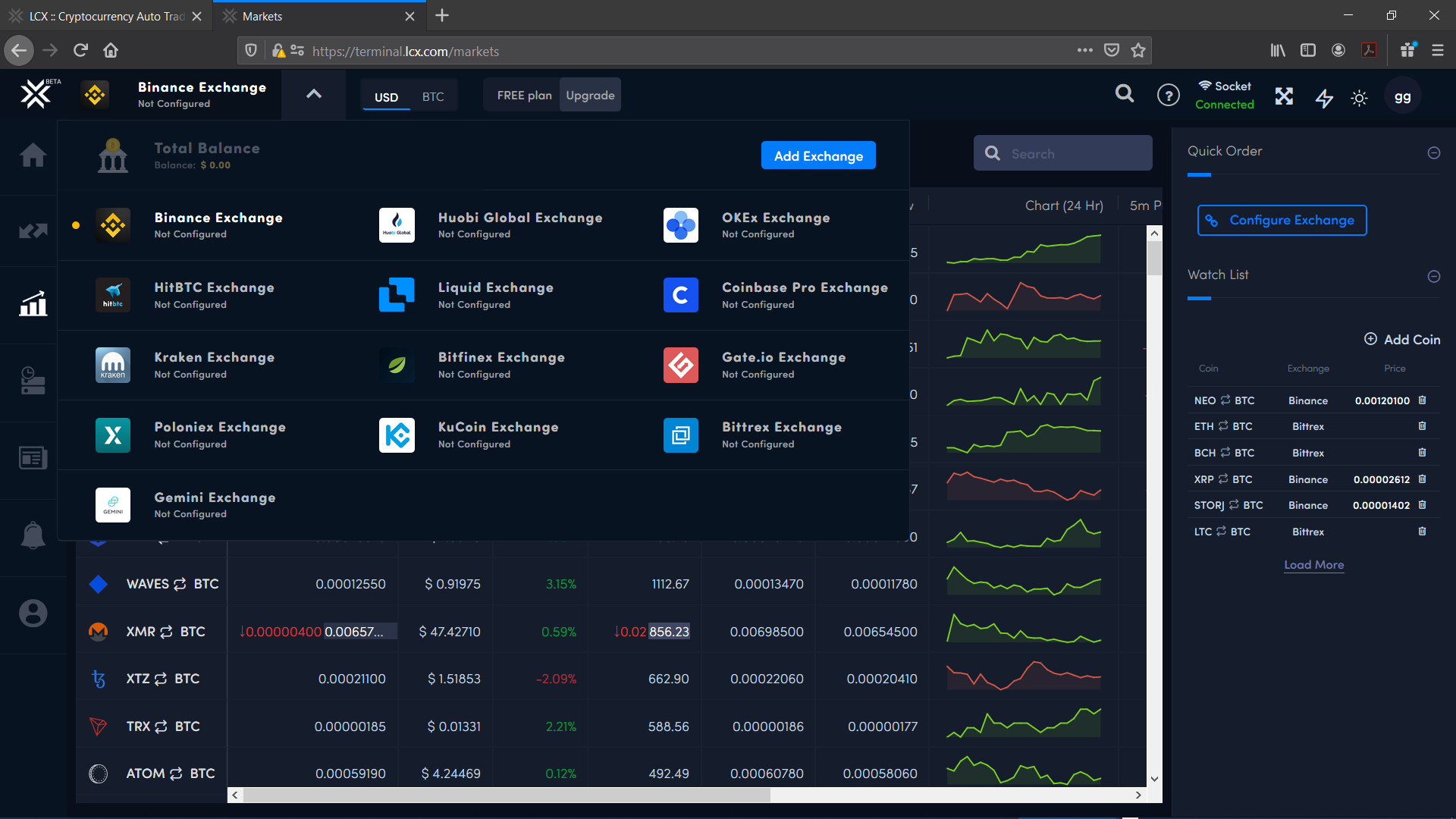Viewport: 1456px width, 819px height.
Task: Click the markets Search input field
Action: click(x=1077, y=154)
